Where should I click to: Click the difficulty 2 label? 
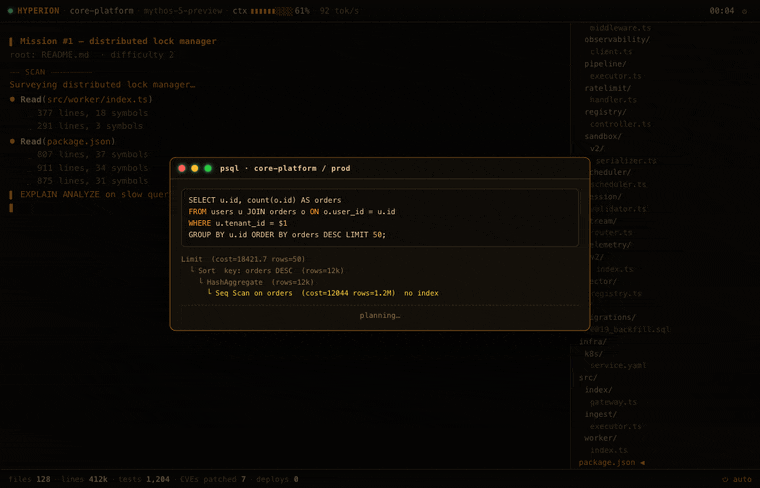142,55
